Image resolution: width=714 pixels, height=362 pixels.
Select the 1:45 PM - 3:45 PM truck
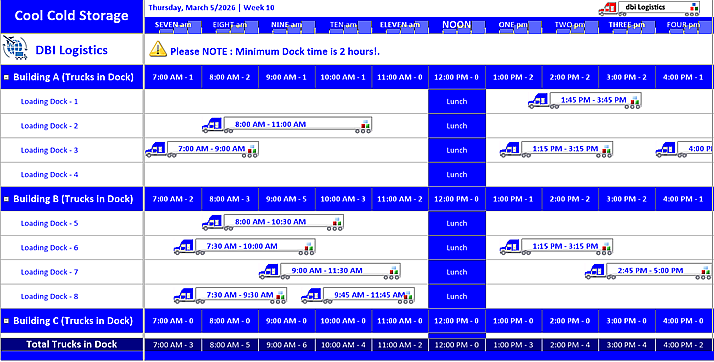pos(585,100)
